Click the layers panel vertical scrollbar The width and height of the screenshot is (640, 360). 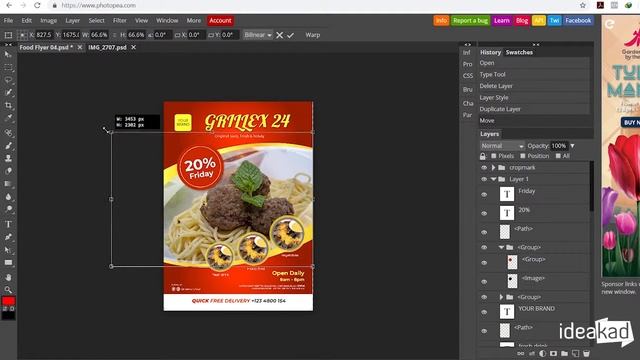tap(591, 186)
